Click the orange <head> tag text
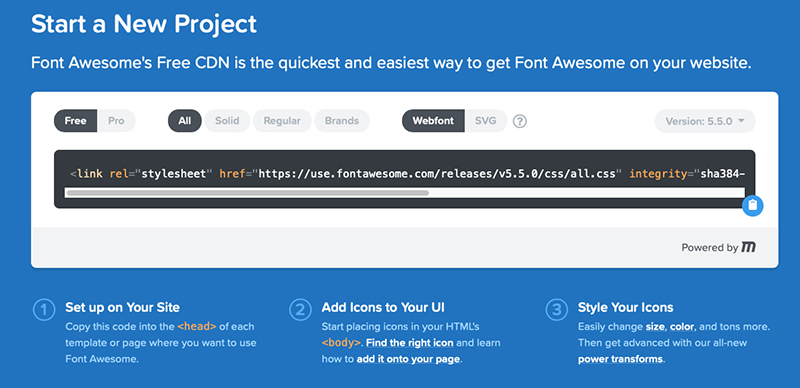 pos(197,326)
